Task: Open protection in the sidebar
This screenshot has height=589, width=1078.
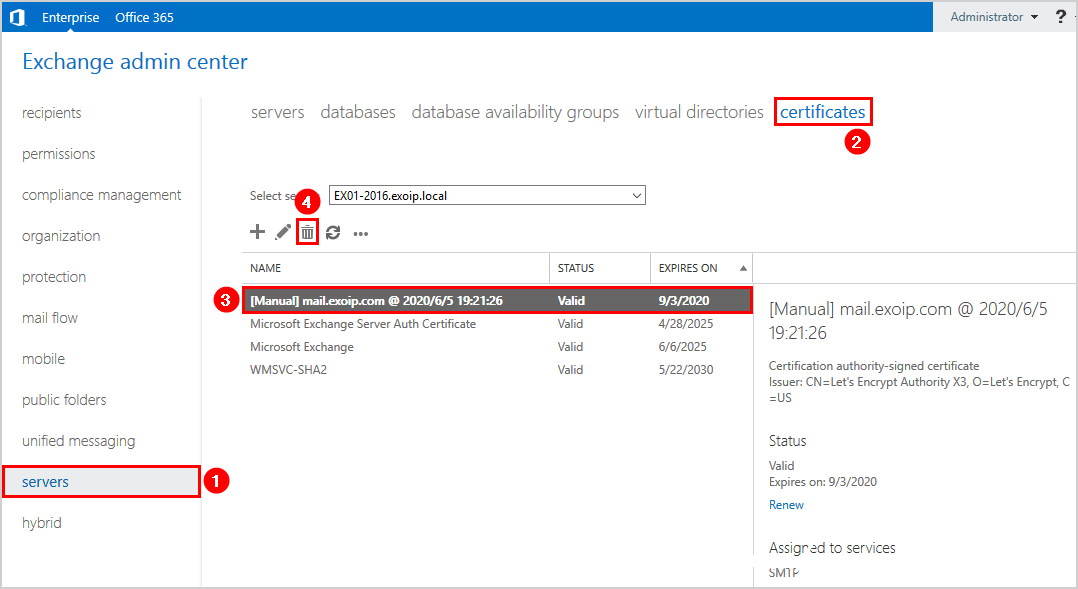Action: [54, 277]
